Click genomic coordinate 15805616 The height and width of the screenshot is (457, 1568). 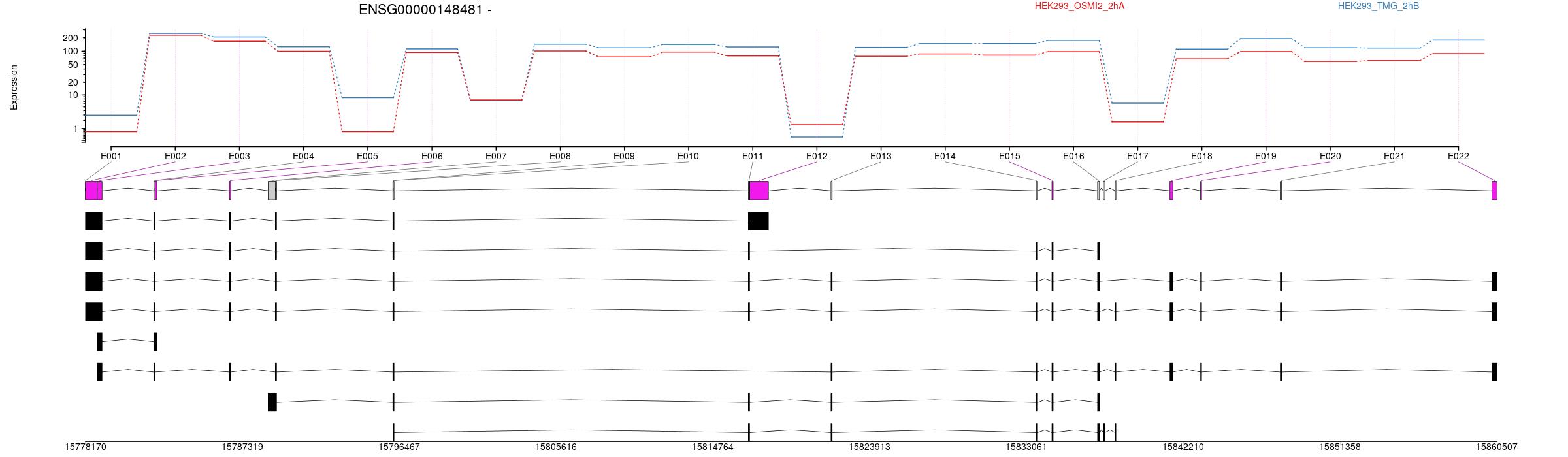click(556, 447)
